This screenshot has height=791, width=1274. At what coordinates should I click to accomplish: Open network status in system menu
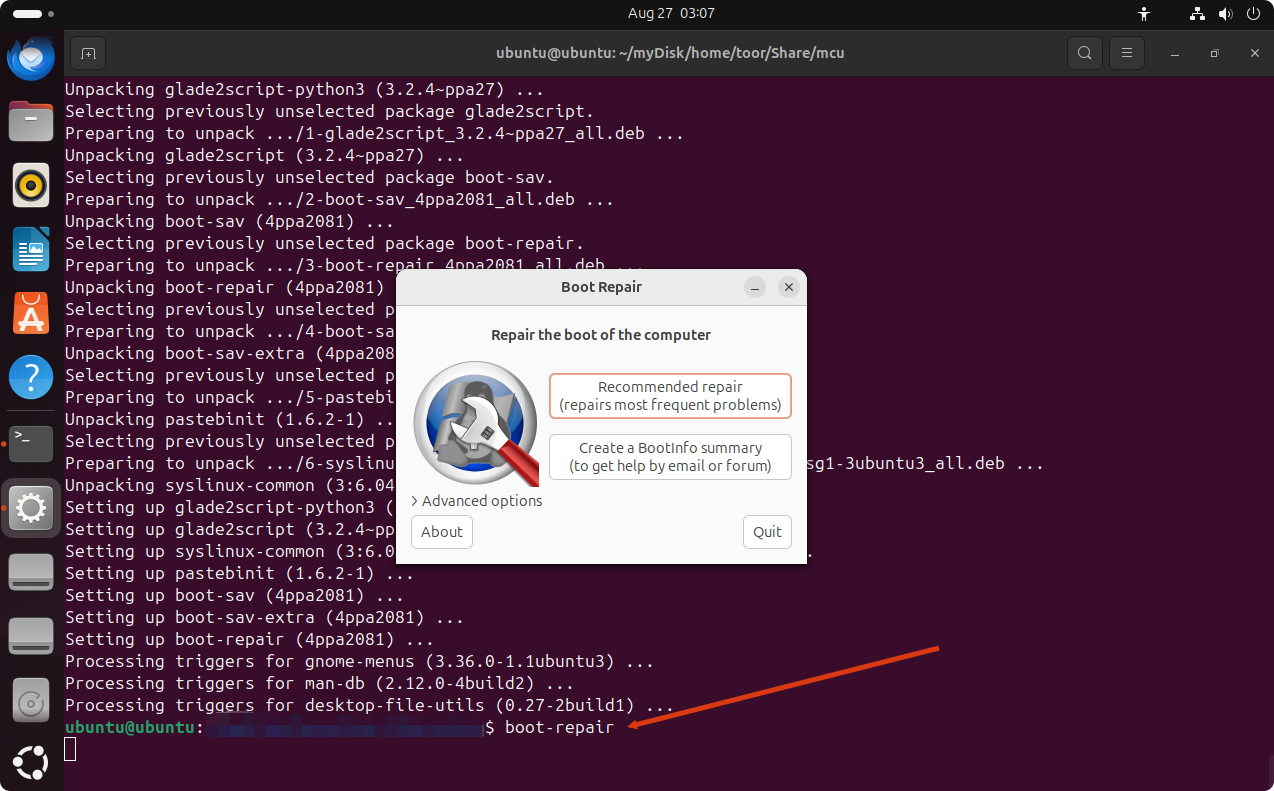[1197, 14]
